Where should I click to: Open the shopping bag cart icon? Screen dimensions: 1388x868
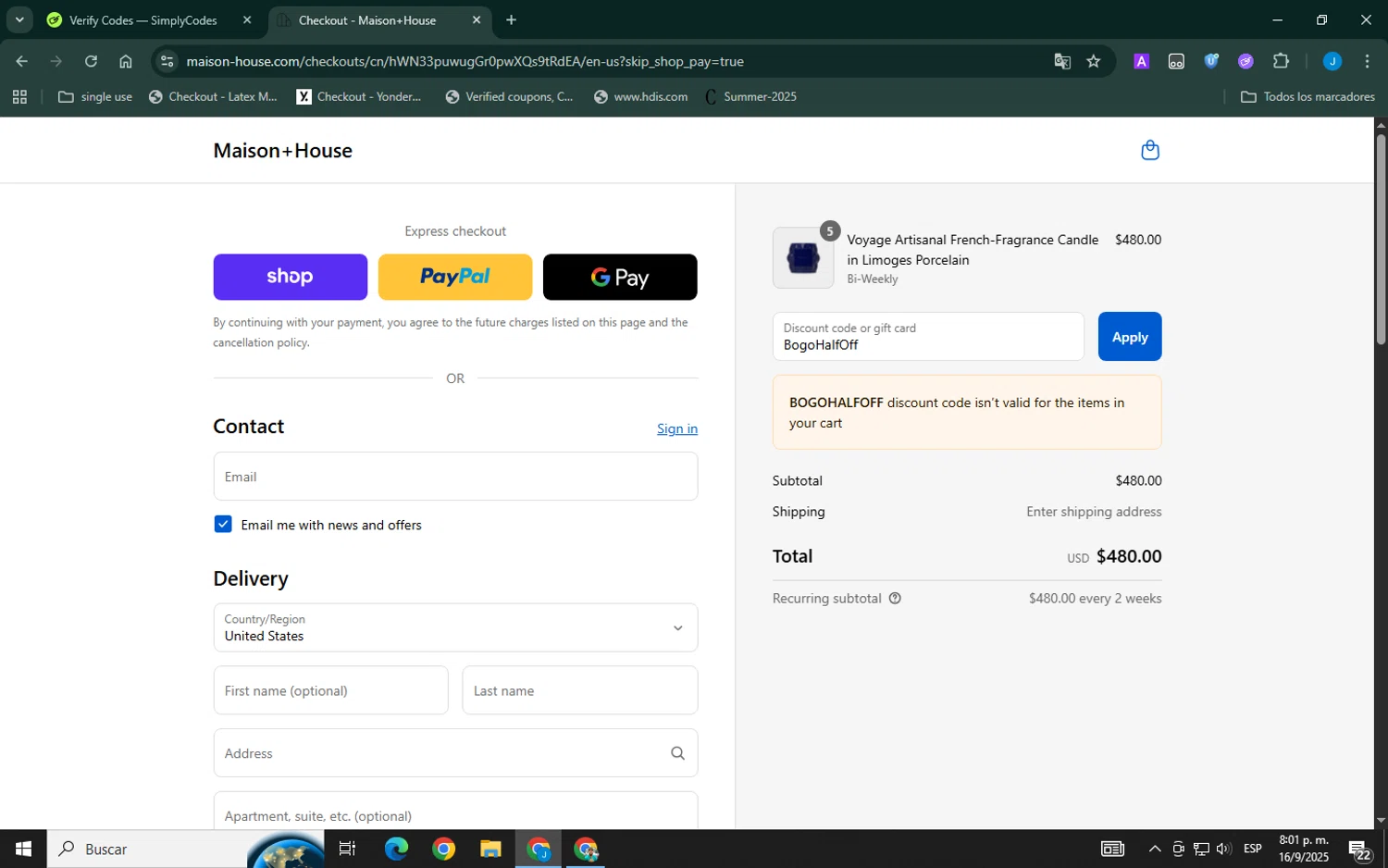[1150, 150]
